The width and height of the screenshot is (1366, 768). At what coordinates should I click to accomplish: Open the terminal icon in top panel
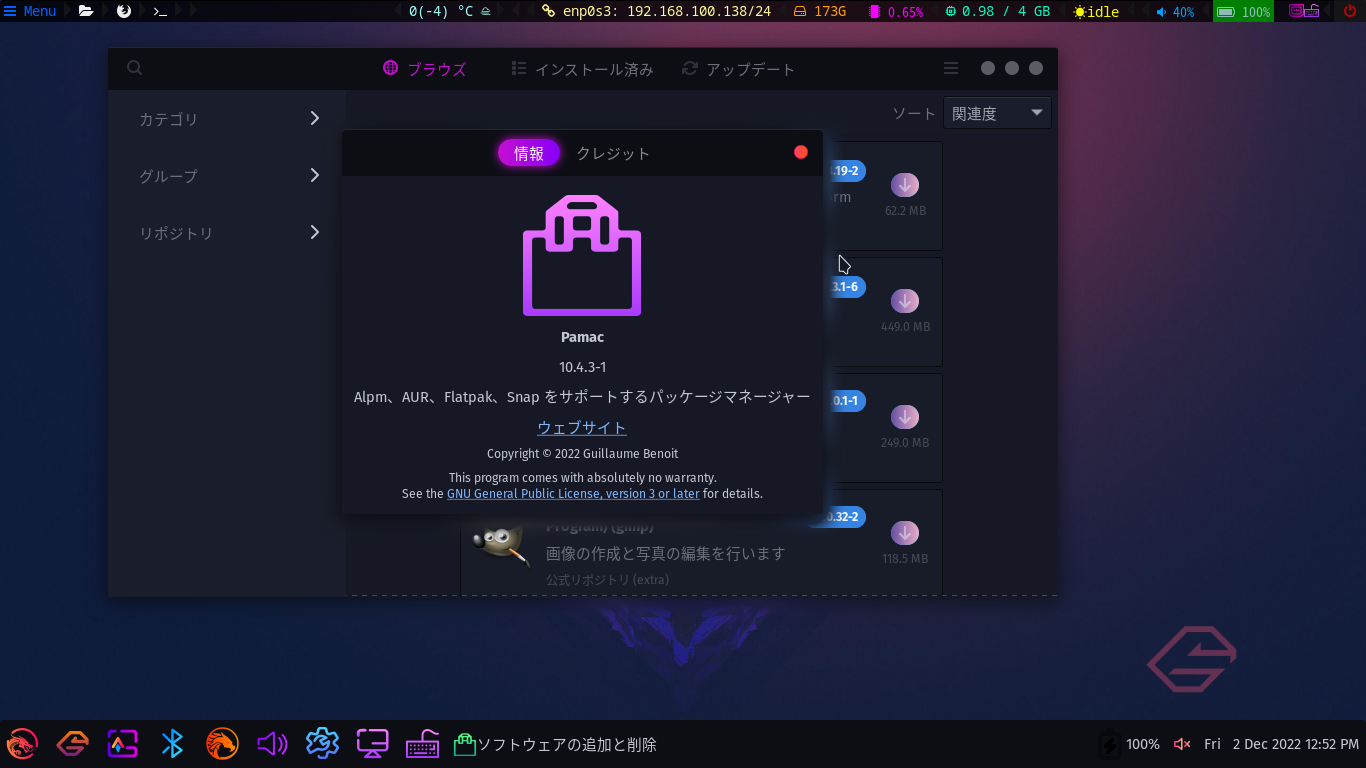click(x=159, y=11)
